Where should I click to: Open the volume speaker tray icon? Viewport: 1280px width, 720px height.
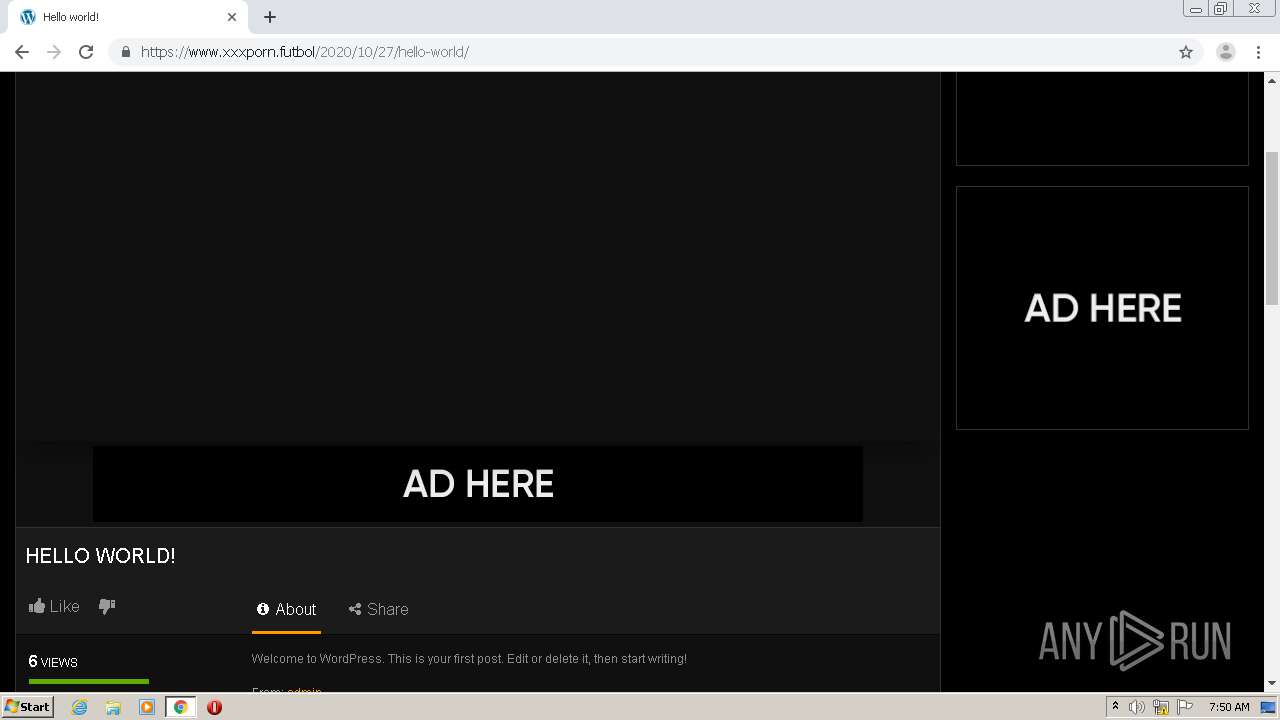pyautogui.click(x=1137, y=707)
